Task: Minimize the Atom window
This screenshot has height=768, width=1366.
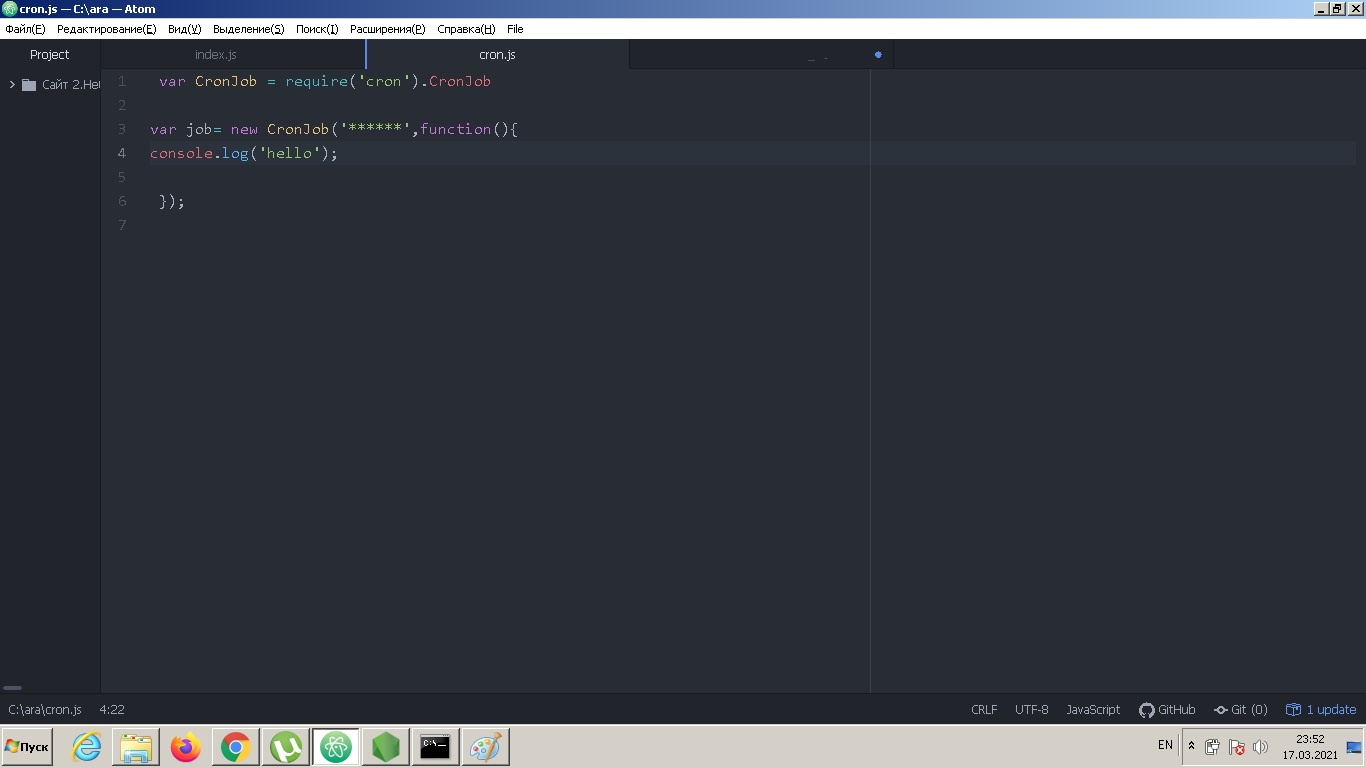Action: tap(1322, 9)
